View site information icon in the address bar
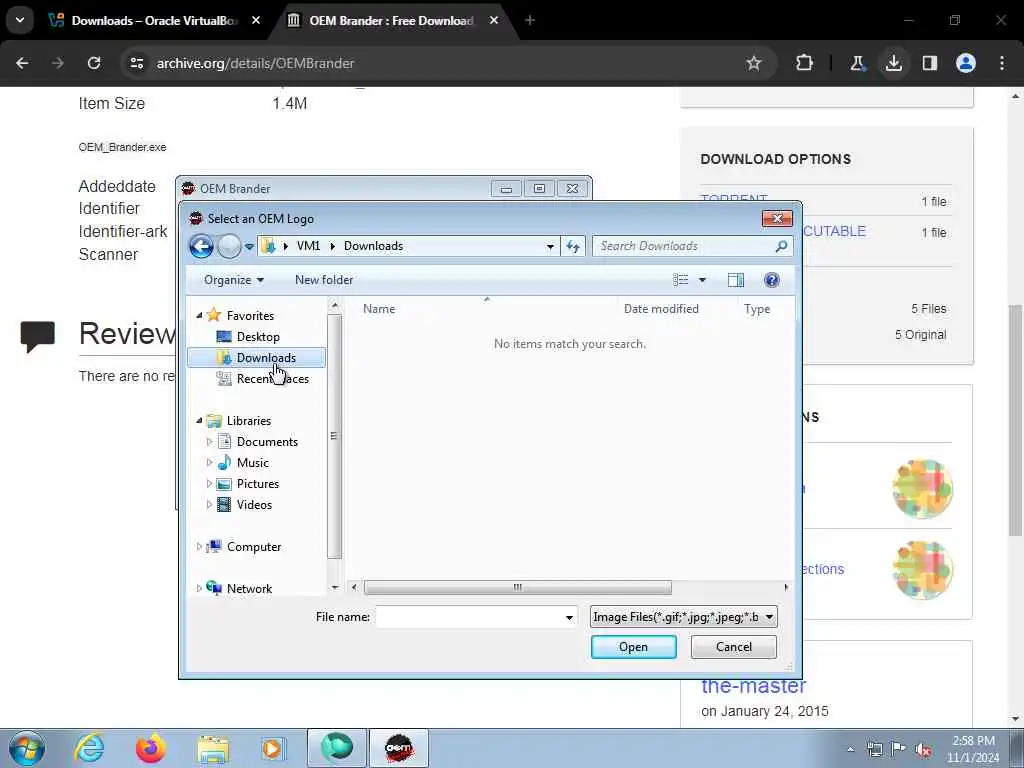The height and width of the screenshot is (768, 1024). (x=136, y=63)
